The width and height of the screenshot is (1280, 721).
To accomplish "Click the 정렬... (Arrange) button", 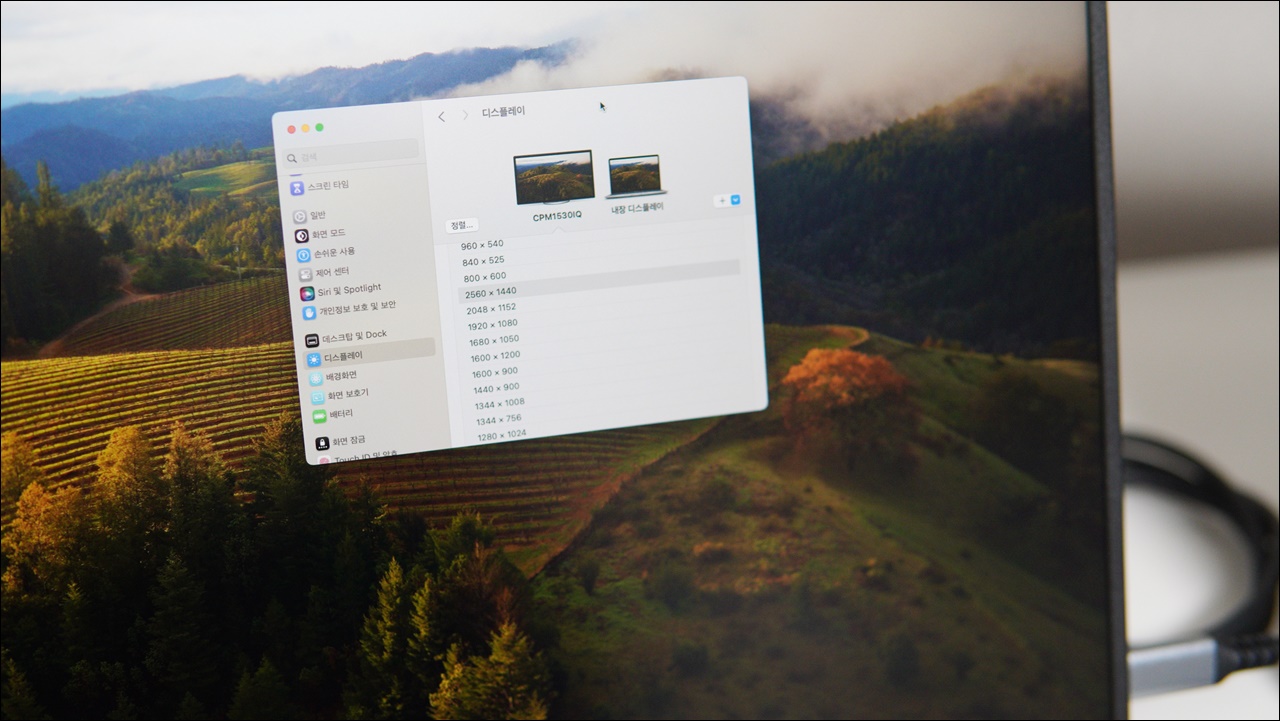I will point(462,226).
